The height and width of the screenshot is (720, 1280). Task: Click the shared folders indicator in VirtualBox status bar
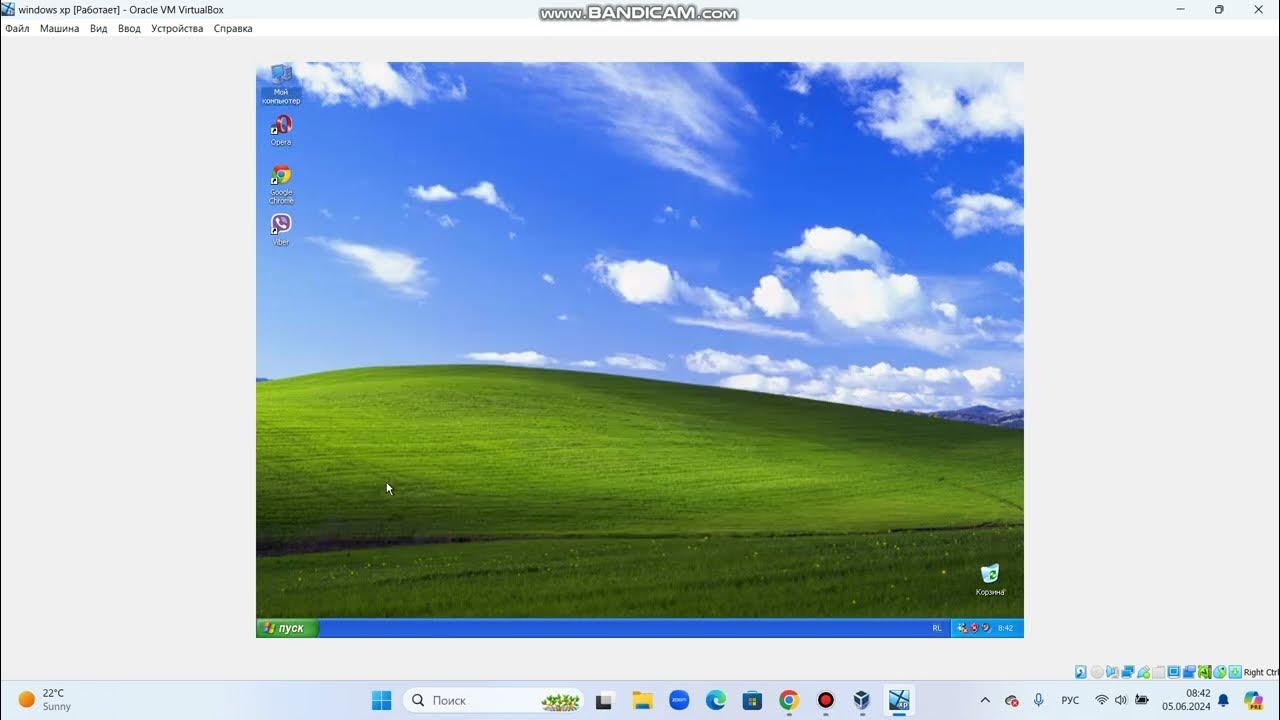tap(1158, 672)
